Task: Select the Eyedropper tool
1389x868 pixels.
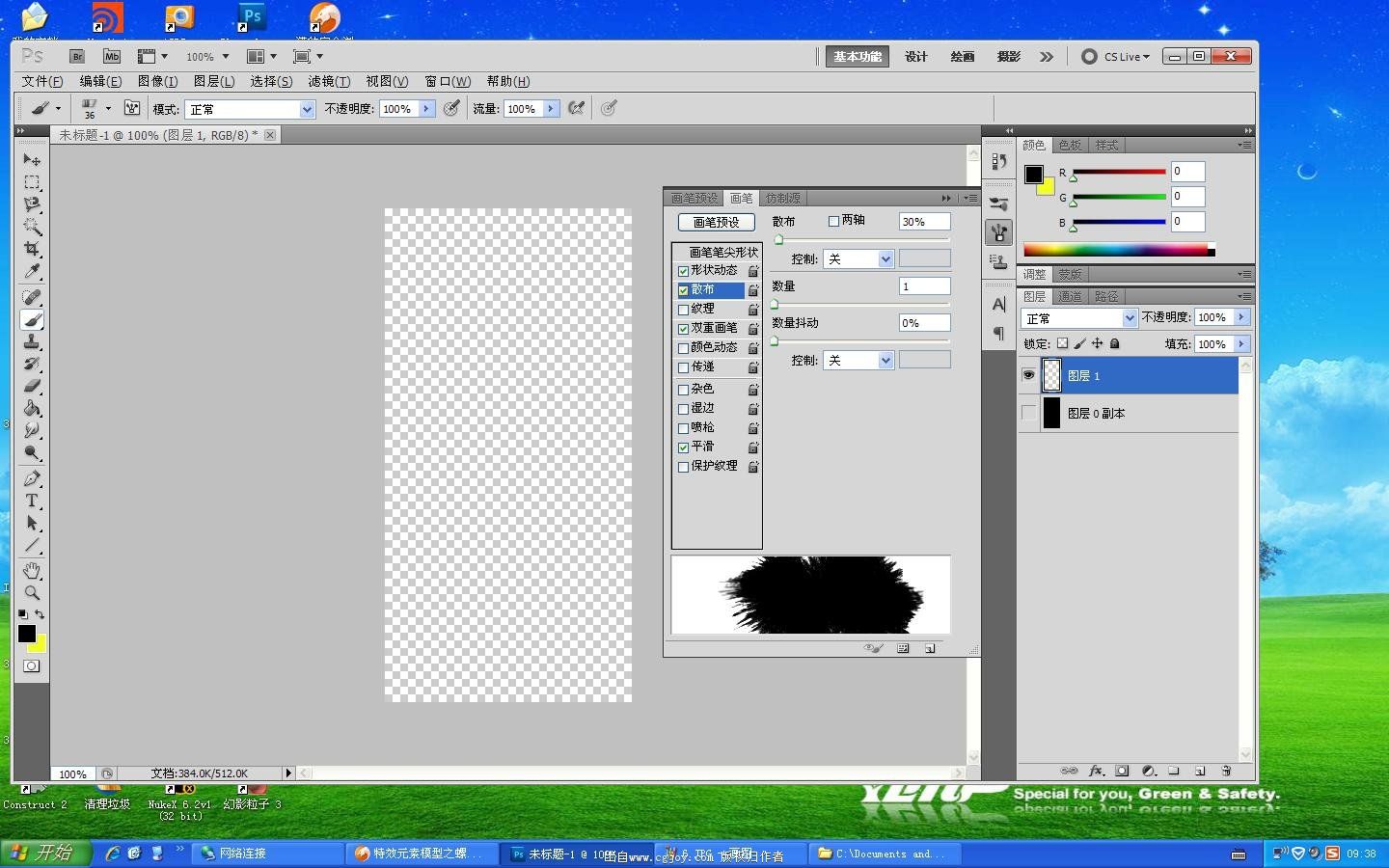Action: (32, 271)
